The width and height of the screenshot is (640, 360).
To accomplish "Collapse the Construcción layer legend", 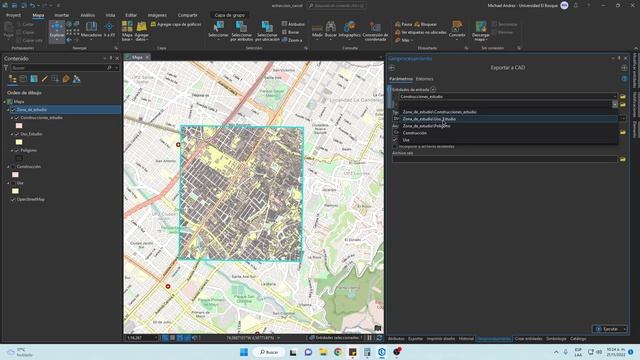I will 8,167.
